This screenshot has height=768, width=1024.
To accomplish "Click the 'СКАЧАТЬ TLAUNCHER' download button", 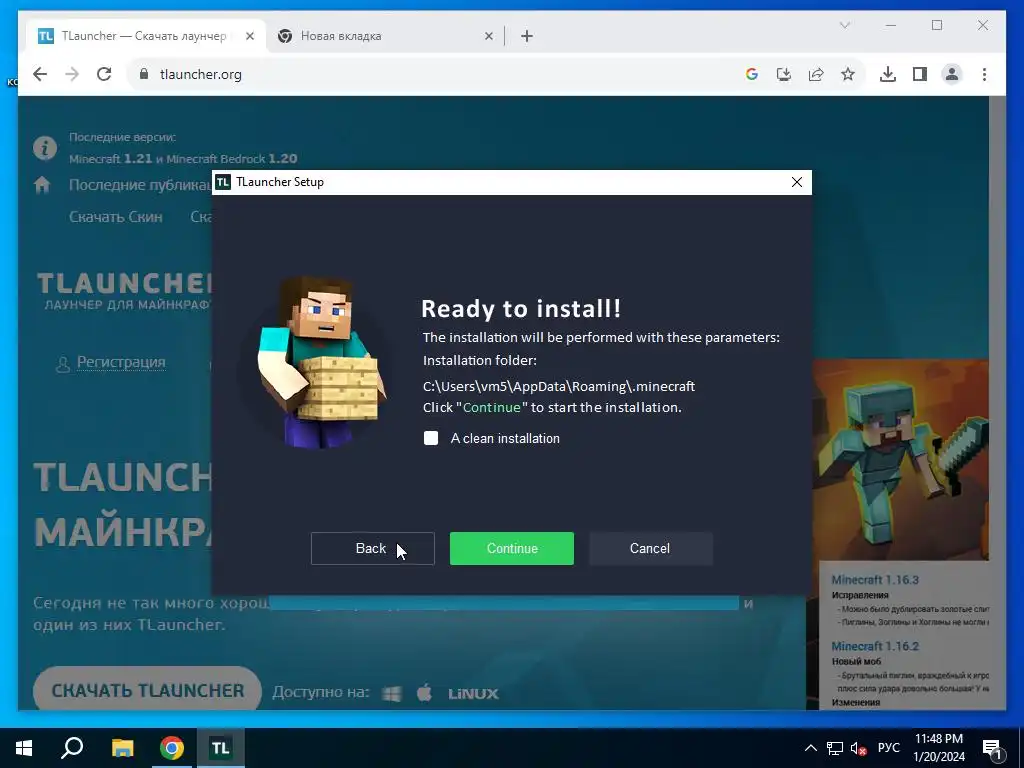I will pyautogui.click(x=148, y=690).
